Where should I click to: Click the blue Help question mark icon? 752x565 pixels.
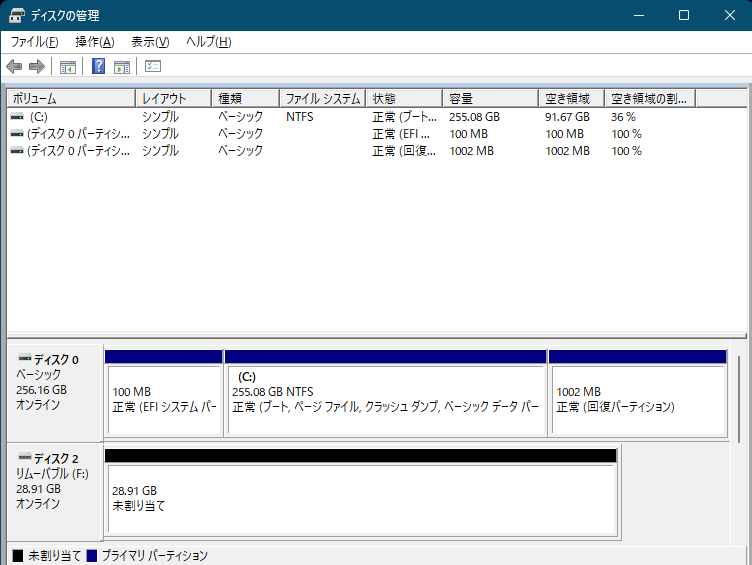click(x=99, y=67)
